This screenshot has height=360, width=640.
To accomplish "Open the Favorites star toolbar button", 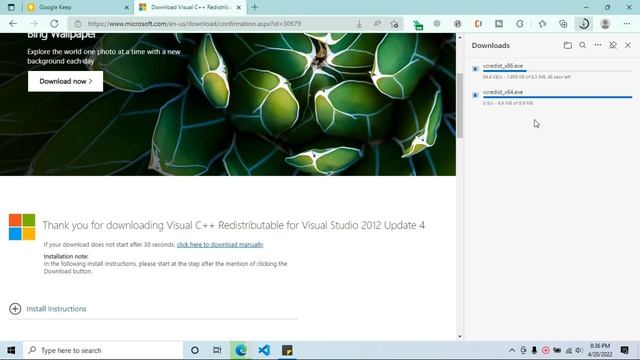I will click(542, 24).
